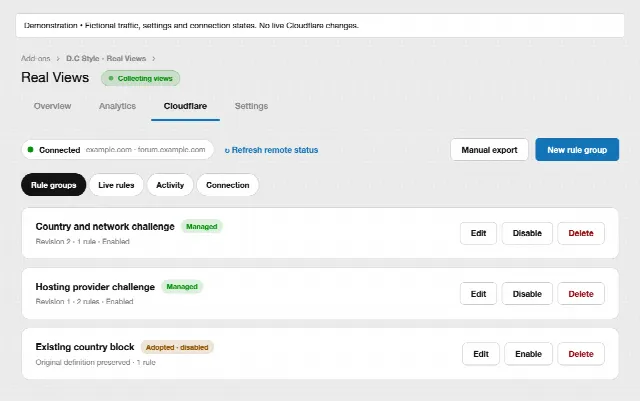Open the Activity pill tab
The height and width of the screenshot is (401, 640).
click(170, 185)
